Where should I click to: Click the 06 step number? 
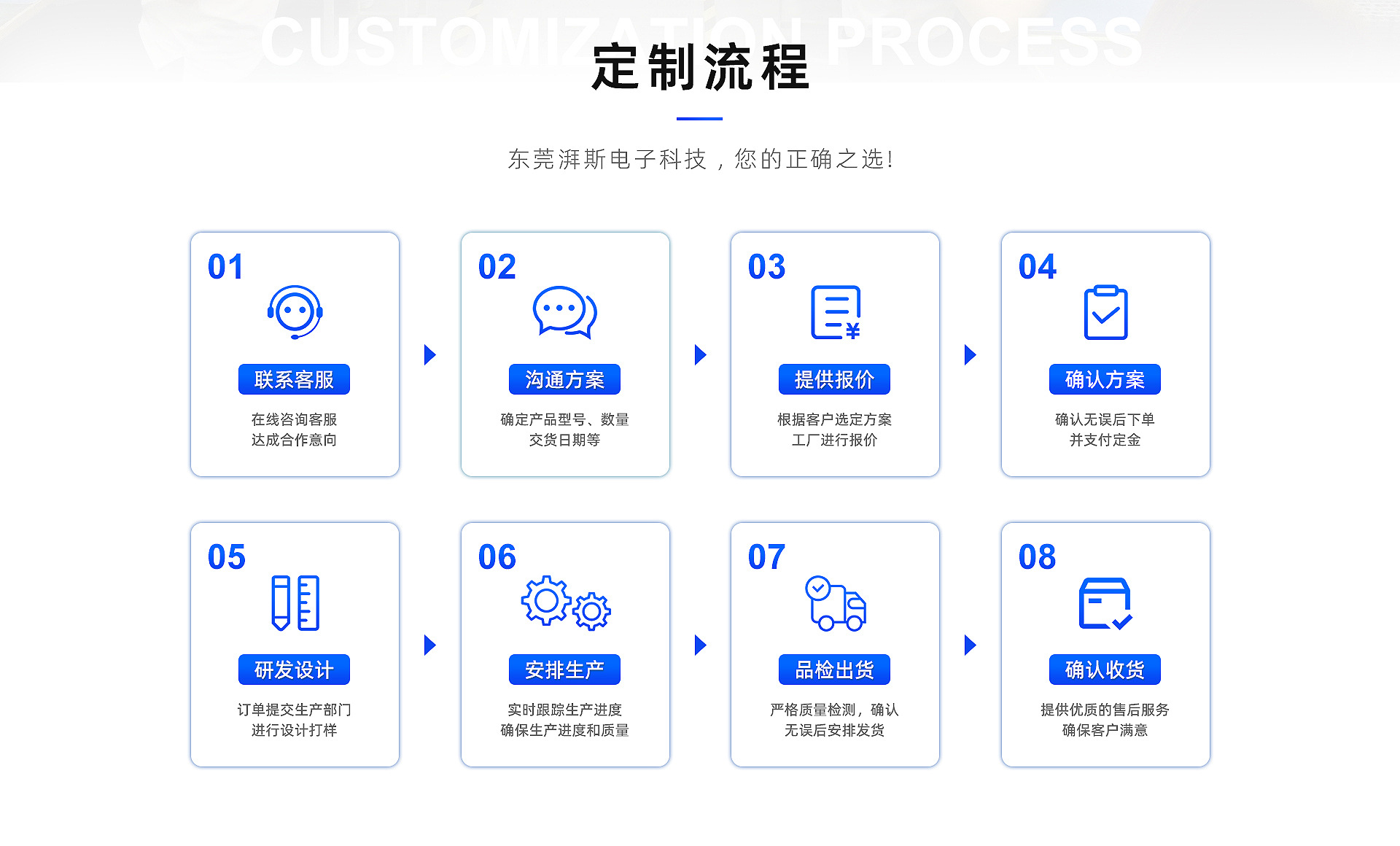click(x=497, y=557)
